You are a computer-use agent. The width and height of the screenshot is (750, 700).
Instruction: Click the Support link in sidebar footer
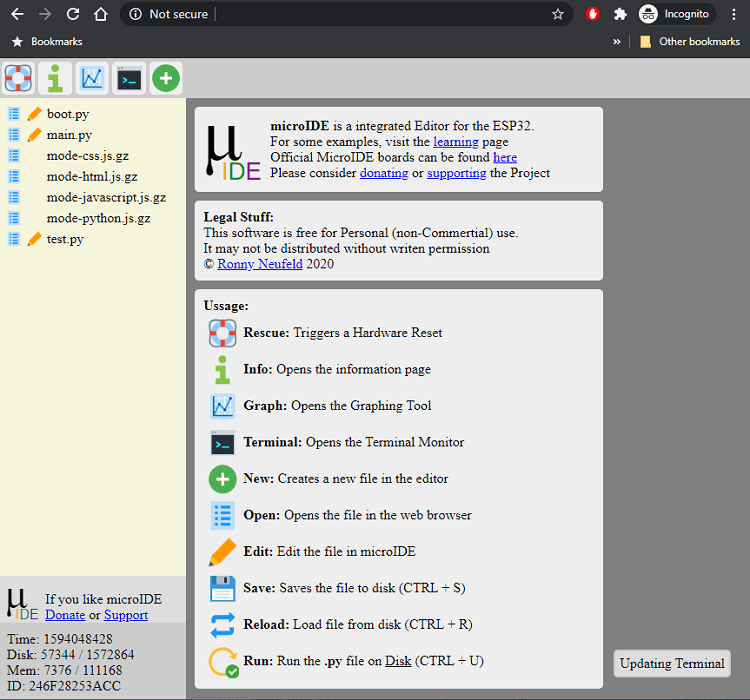(126, 615)
